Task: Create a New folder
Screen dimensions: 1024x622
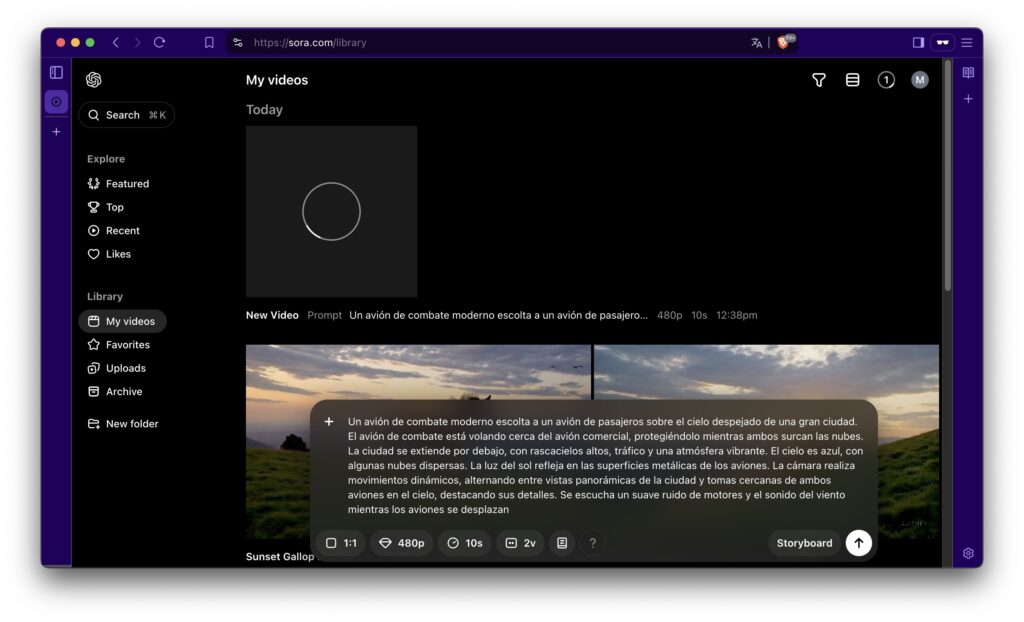Action: [x=123, y=424]
